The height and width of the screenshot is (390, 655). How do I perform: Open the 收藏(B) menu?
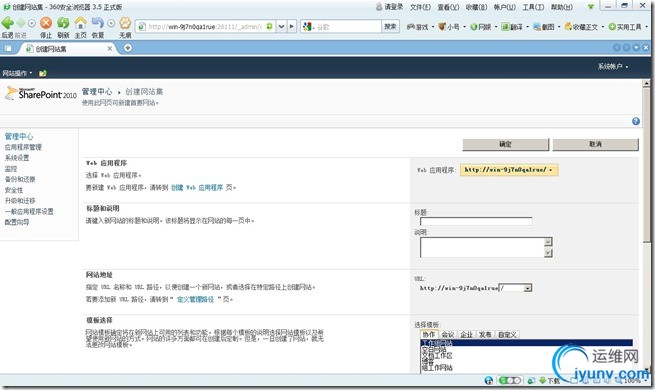click(477, 7)
